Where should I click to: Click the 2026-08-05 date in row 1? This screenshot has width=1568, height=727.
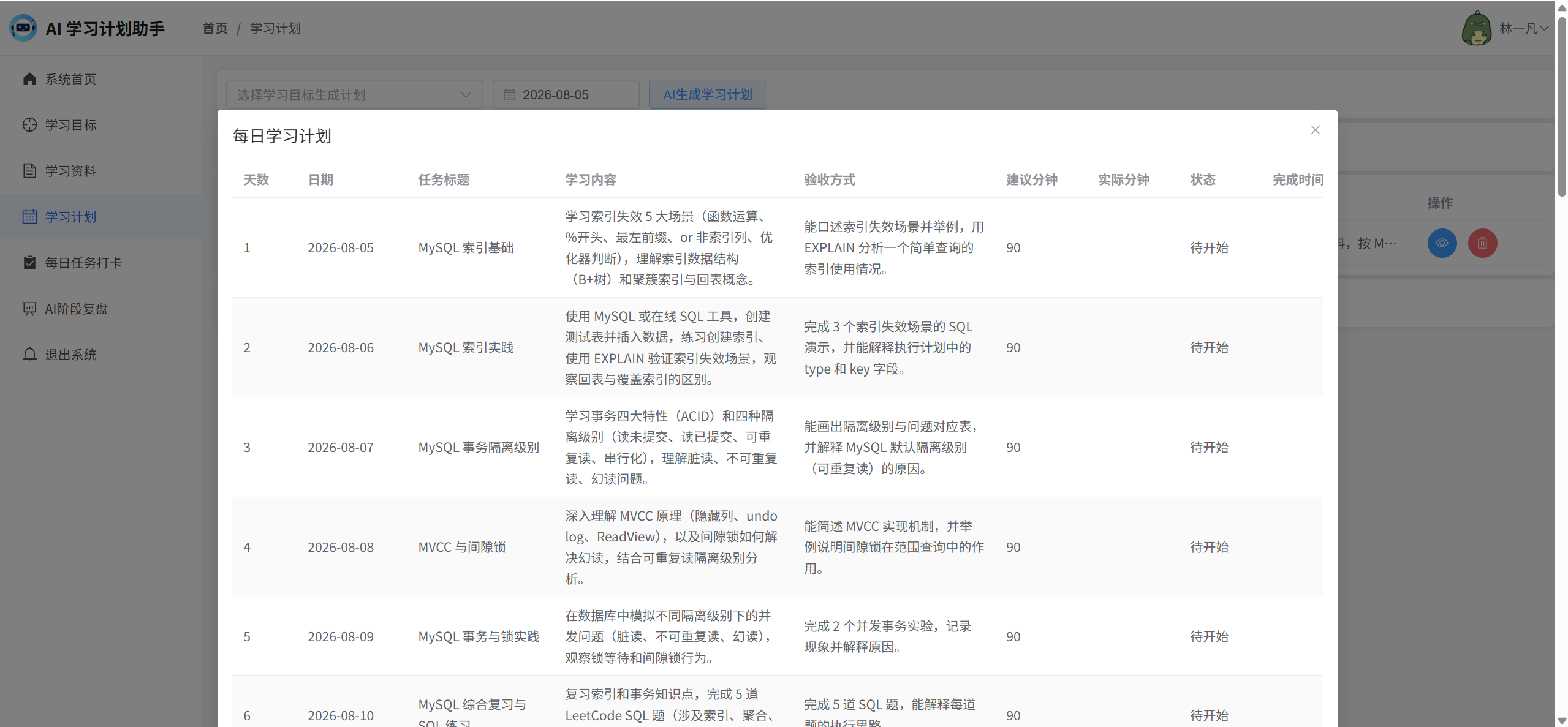click(341, 247)
